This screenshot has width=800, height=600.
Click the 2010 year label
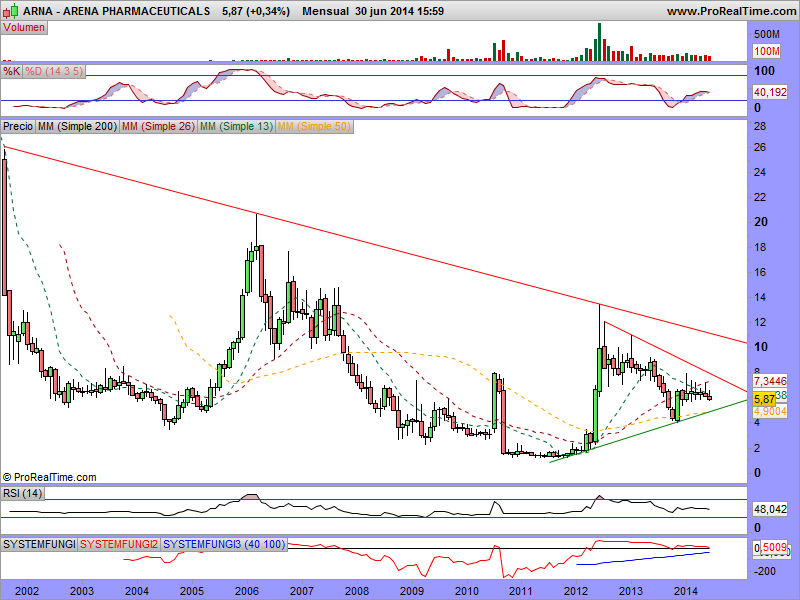[466, 591]
